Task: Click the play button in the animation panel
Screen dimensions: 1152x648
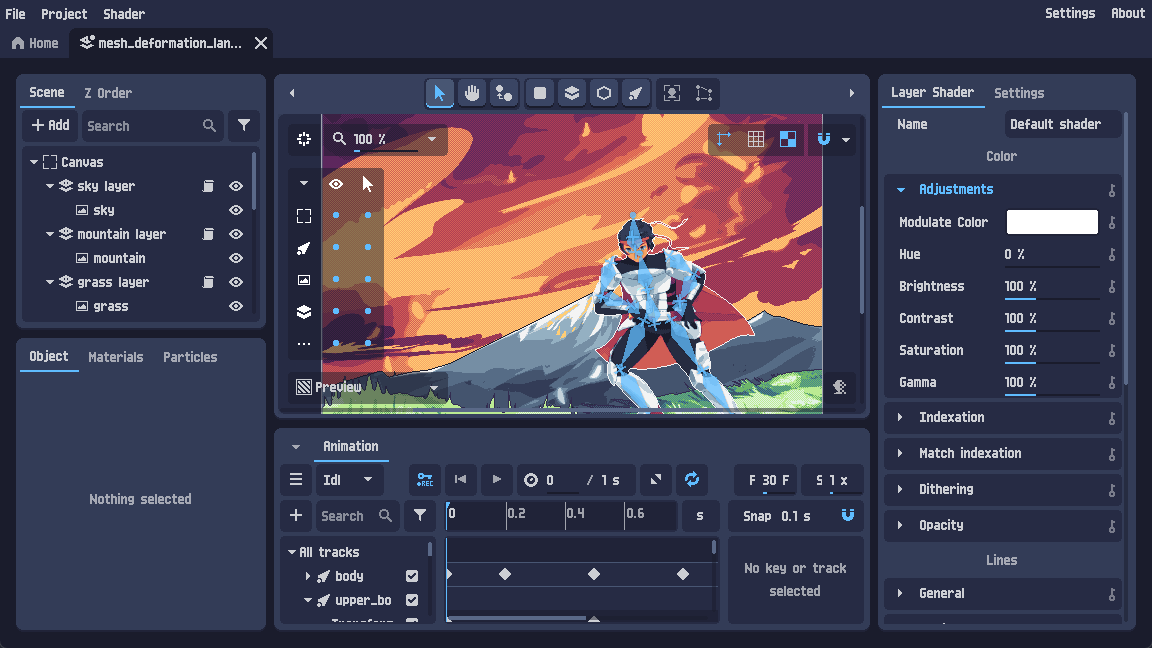Action: pyautogui.click(x=497, y=480)
